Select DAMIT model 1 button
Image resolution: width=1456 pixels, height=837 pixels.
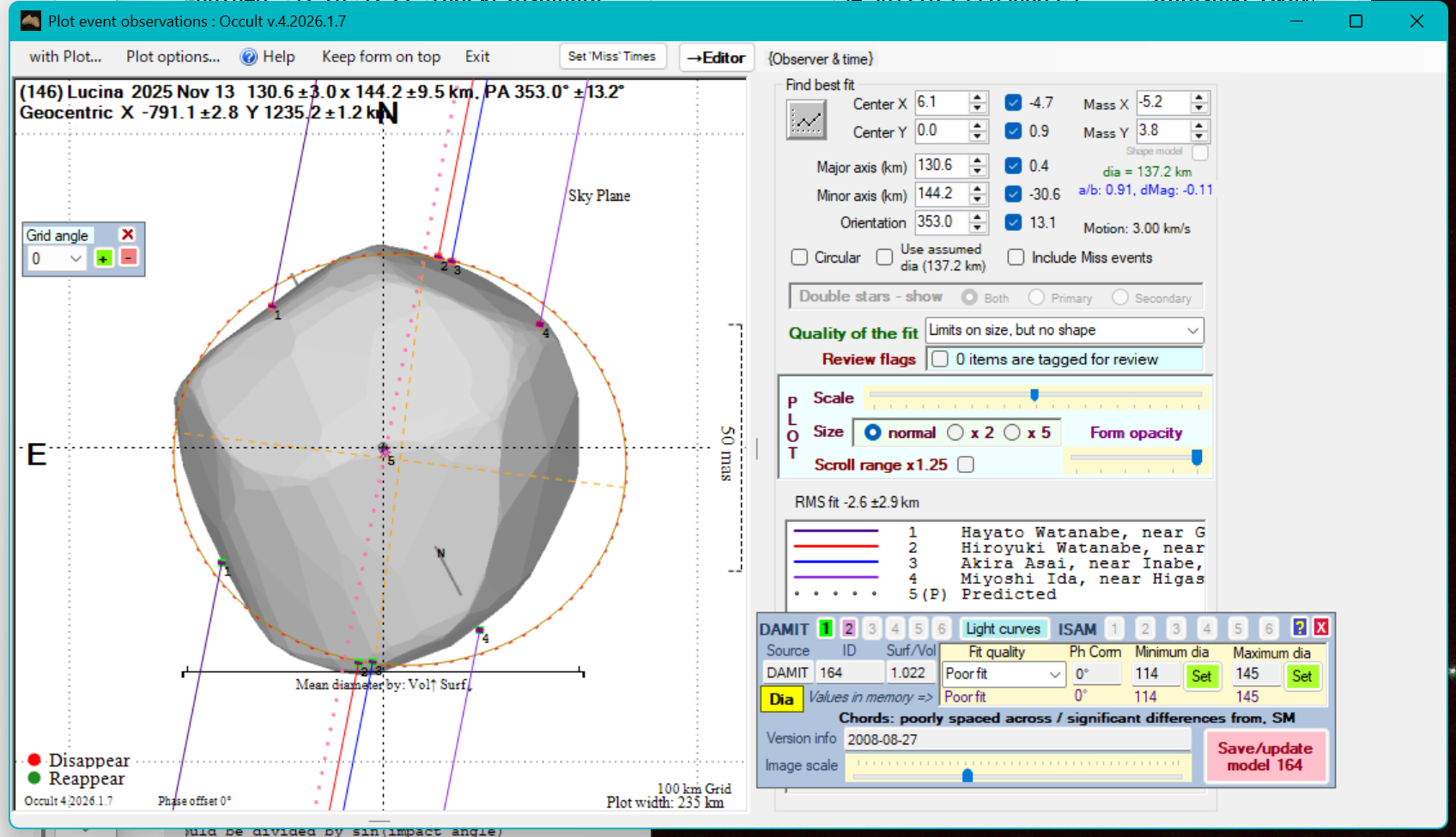(825, 628)
